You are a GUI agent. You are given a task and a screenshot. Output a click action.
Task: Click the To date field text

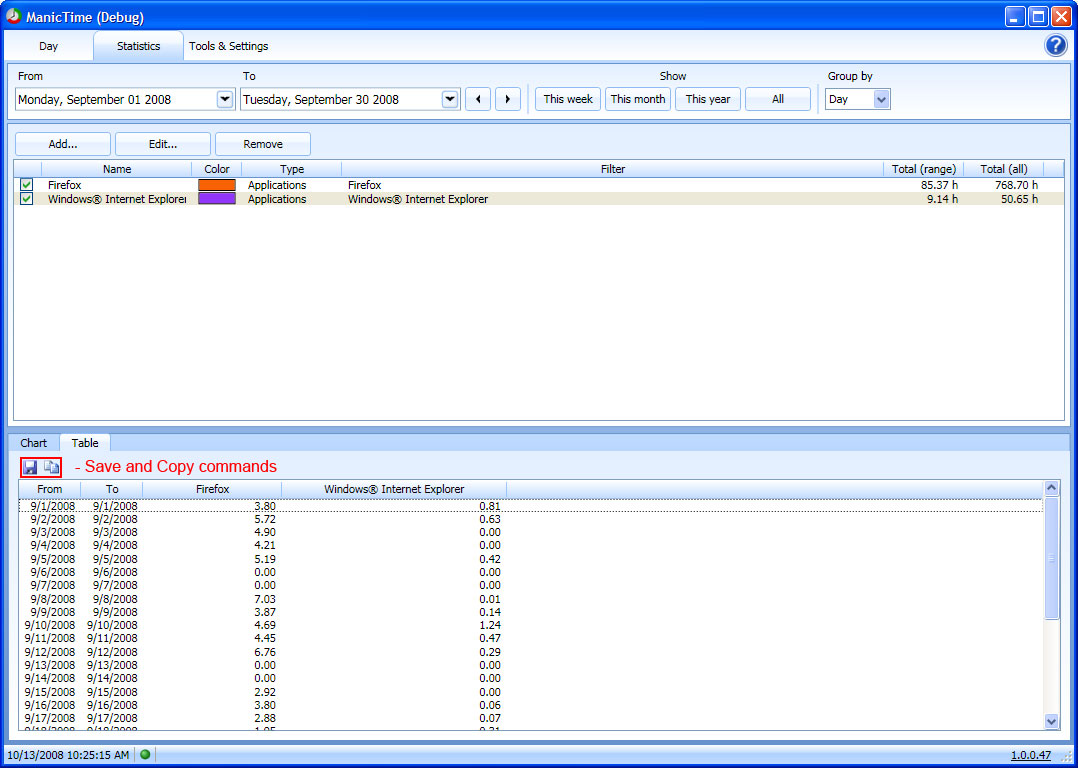pos(320,100)
